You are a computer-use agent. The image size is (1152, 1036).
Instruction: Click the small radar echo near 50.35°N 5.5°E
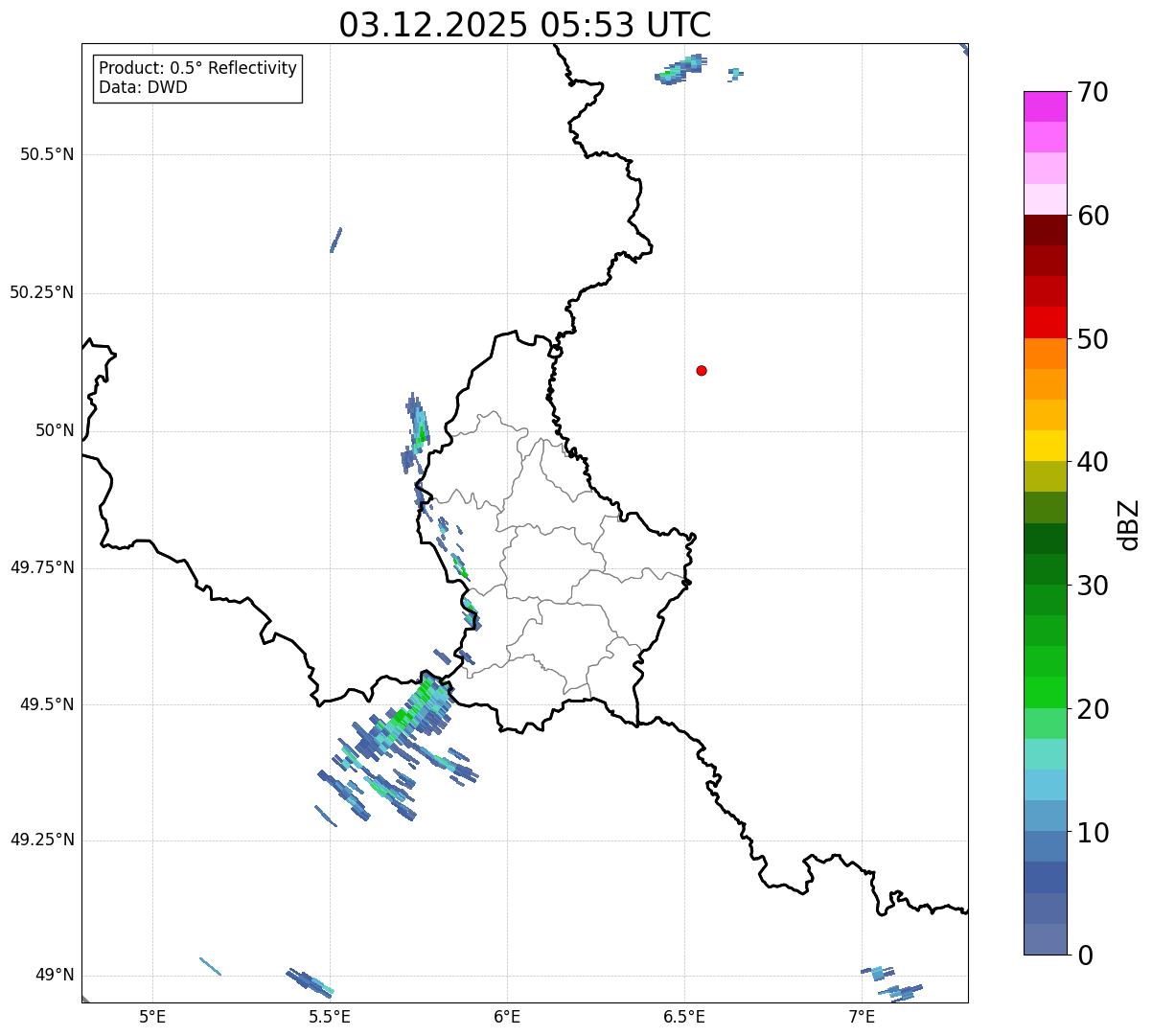pyautogui.click(x=335, y=240)
